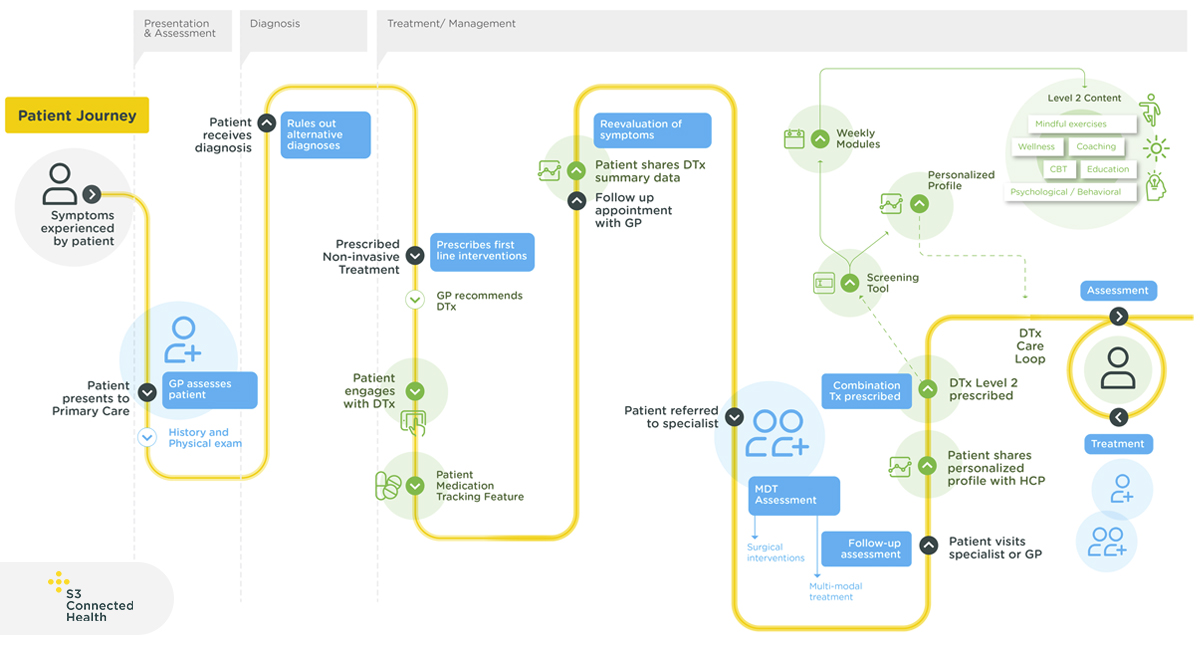This screenshot has height=650, width=1200.
Task: Collapse the Patient receives diagnosis chevron
Action: click(x=266, y=123)
